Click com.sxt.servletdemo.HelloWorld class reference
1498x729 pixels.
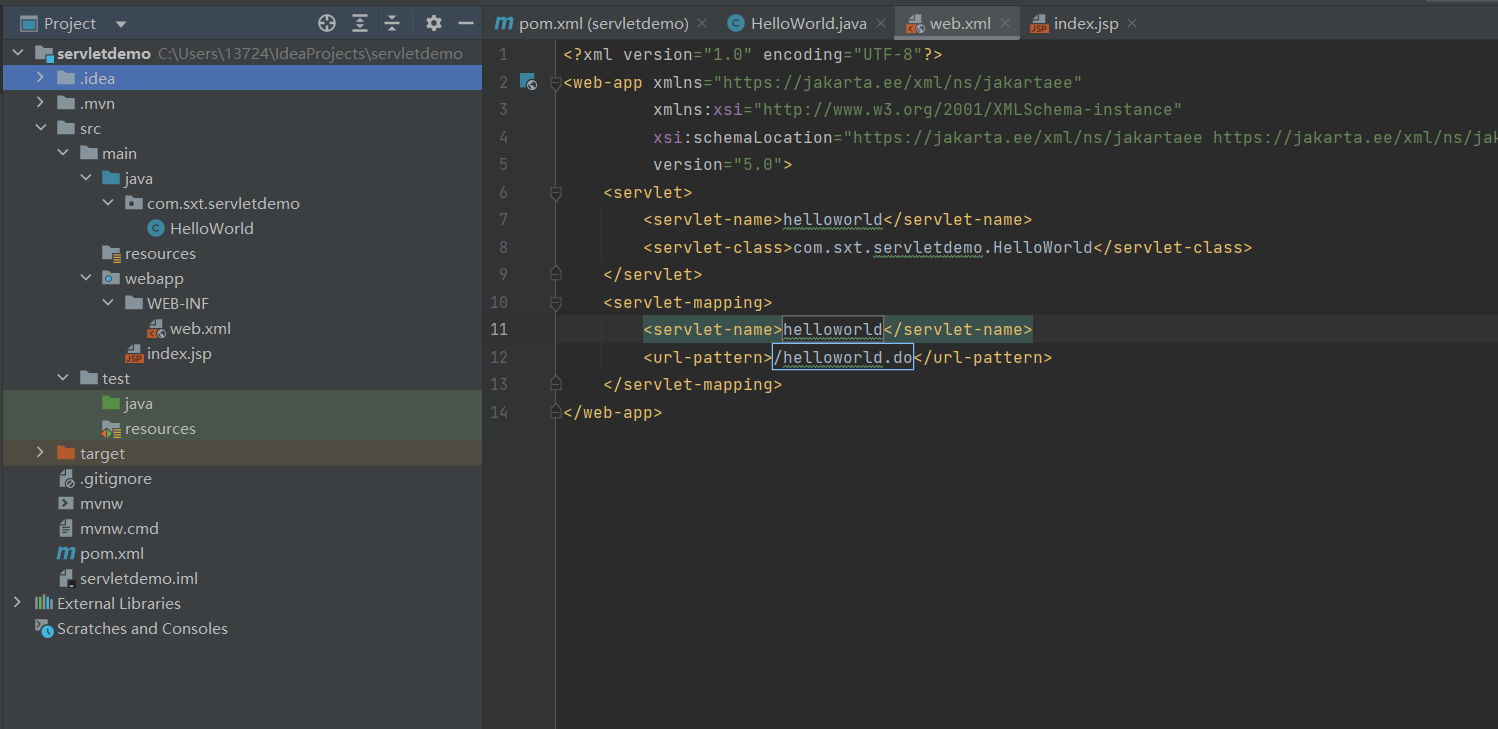coord(943,247)
